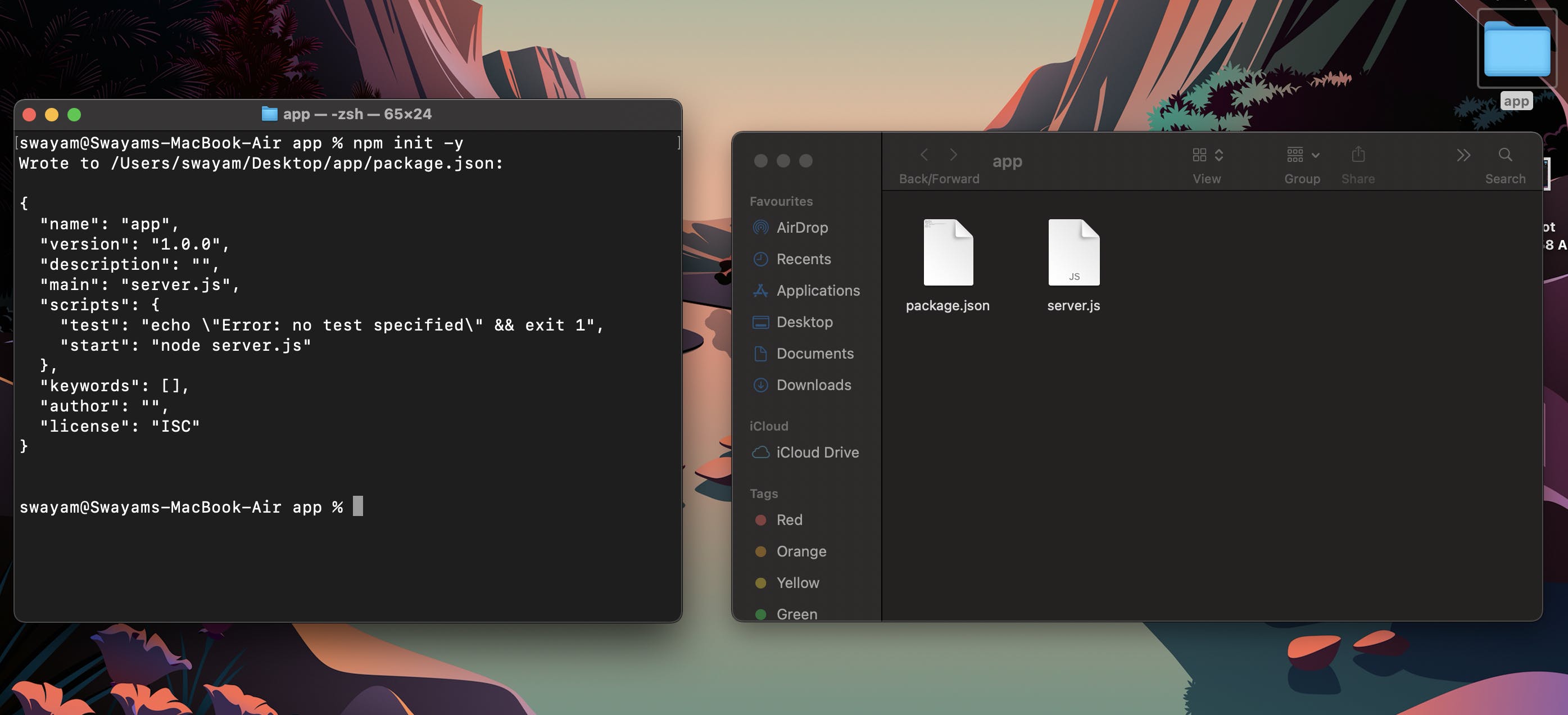Image resolution: width=1568 pixels, height=715 pixels.
Task: Close the Terminal window
Action: pos(29,115)
